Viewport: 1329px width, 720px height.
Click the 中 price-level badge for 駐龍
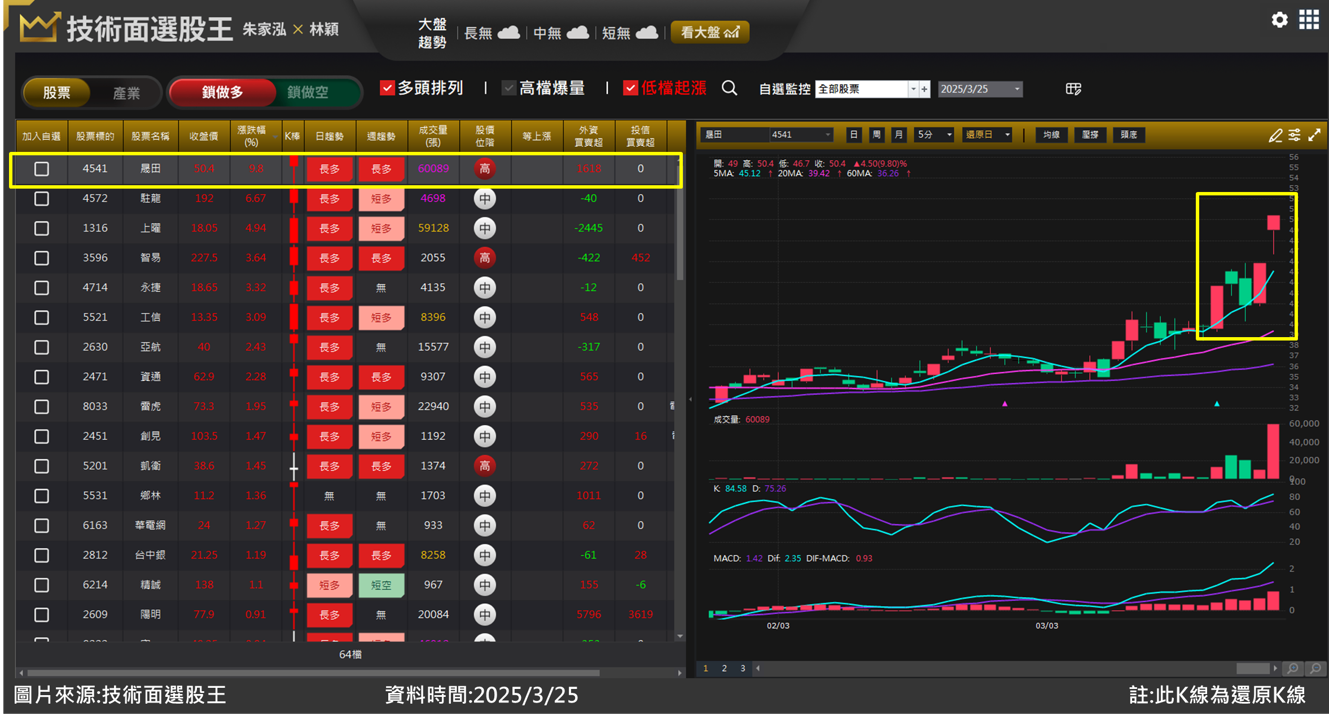[x=485, y=198]
